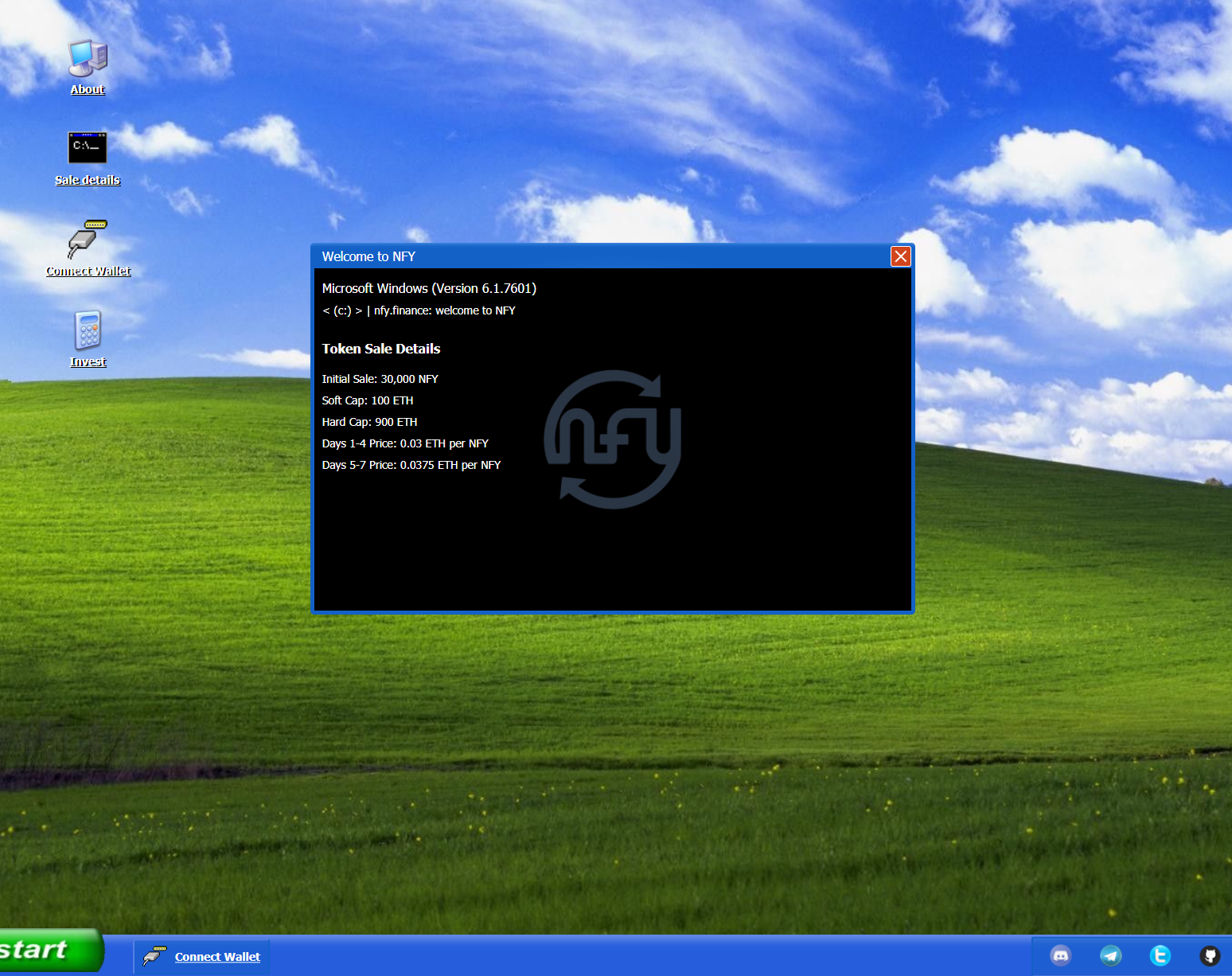Click the nfy.finance welcome prompt line
The width and height of the screenshot is (1232, 976).
pyautogui.click(x=419, y=310)
